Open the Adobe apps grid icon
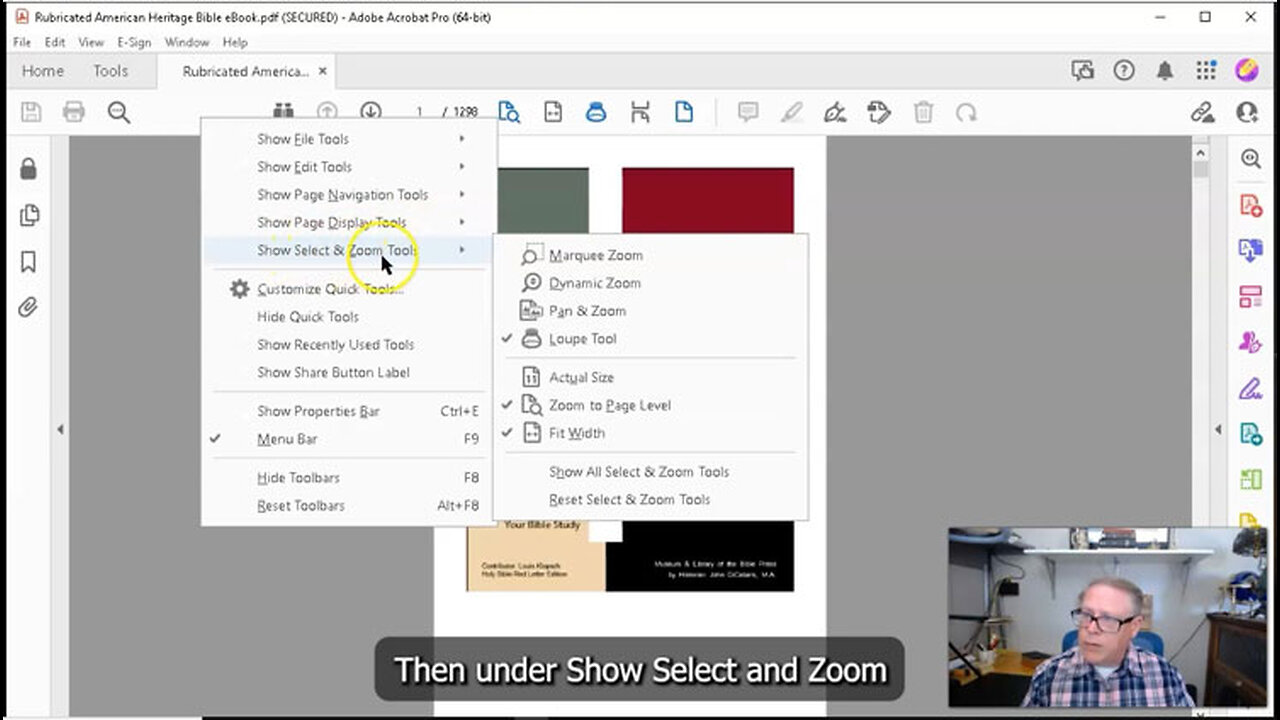This screenshot has width=1280, height=720. click(1206, 70)
